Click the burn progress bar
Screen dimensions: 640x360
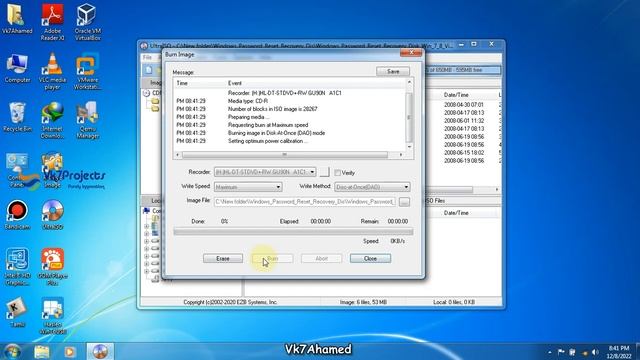tap(293, 232)
